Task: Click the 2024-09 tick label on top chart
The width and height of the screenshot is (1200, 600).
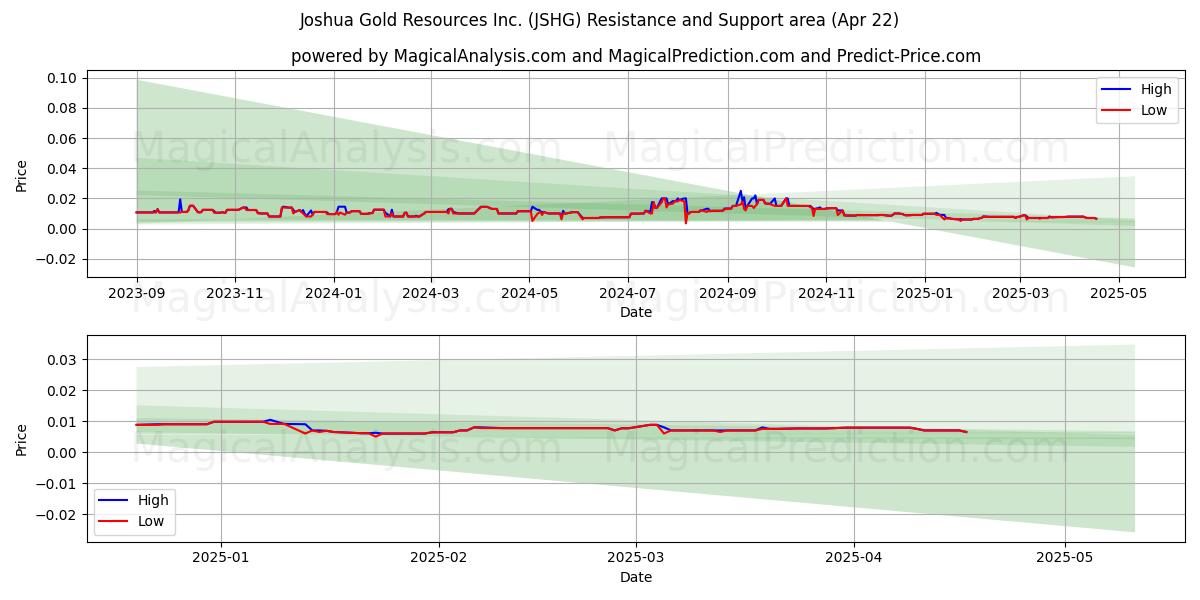Action: pos(727,294)
